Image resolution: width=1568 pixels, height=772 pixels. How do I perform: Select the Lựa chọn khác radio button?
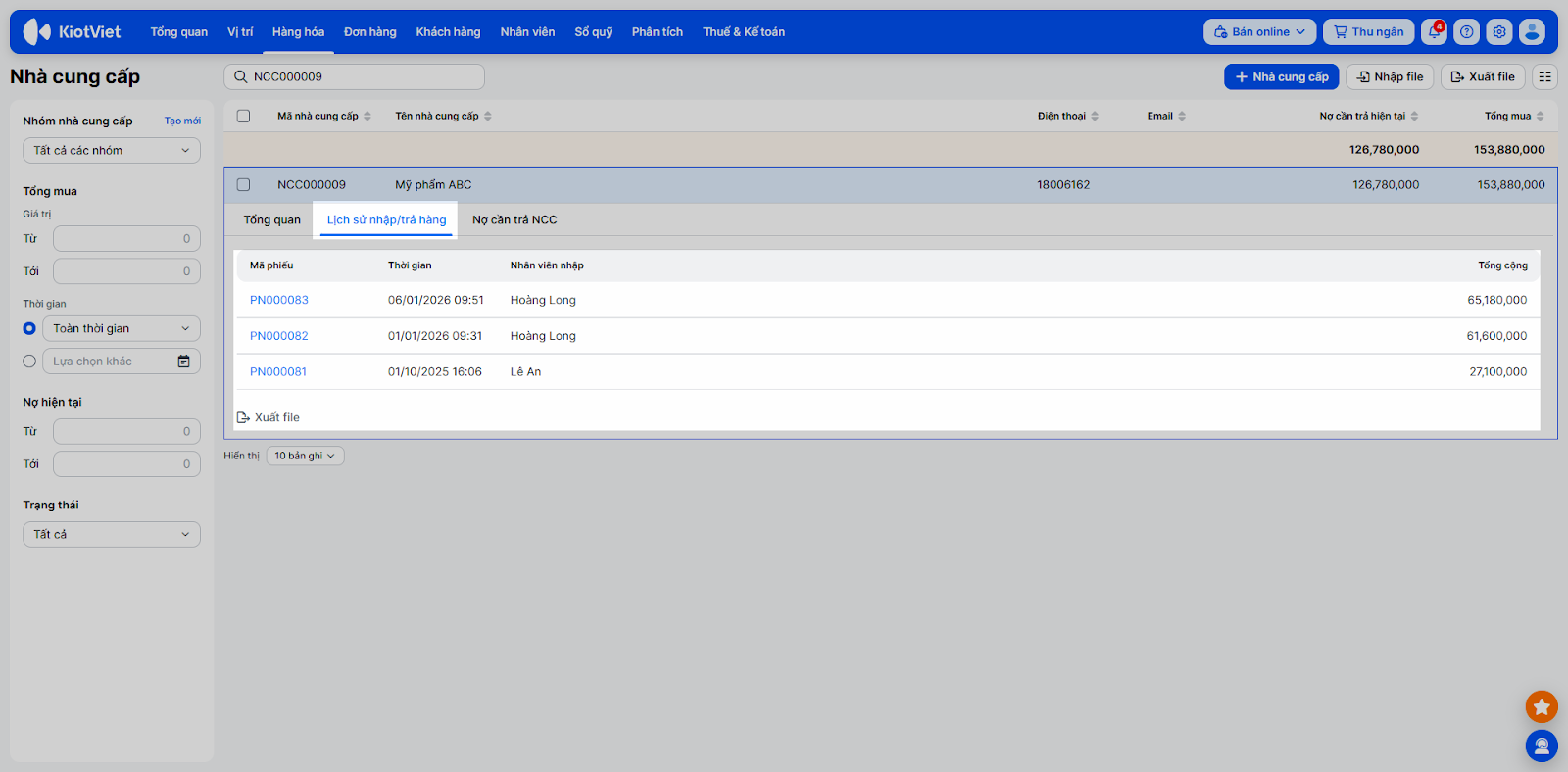point(29,362)
